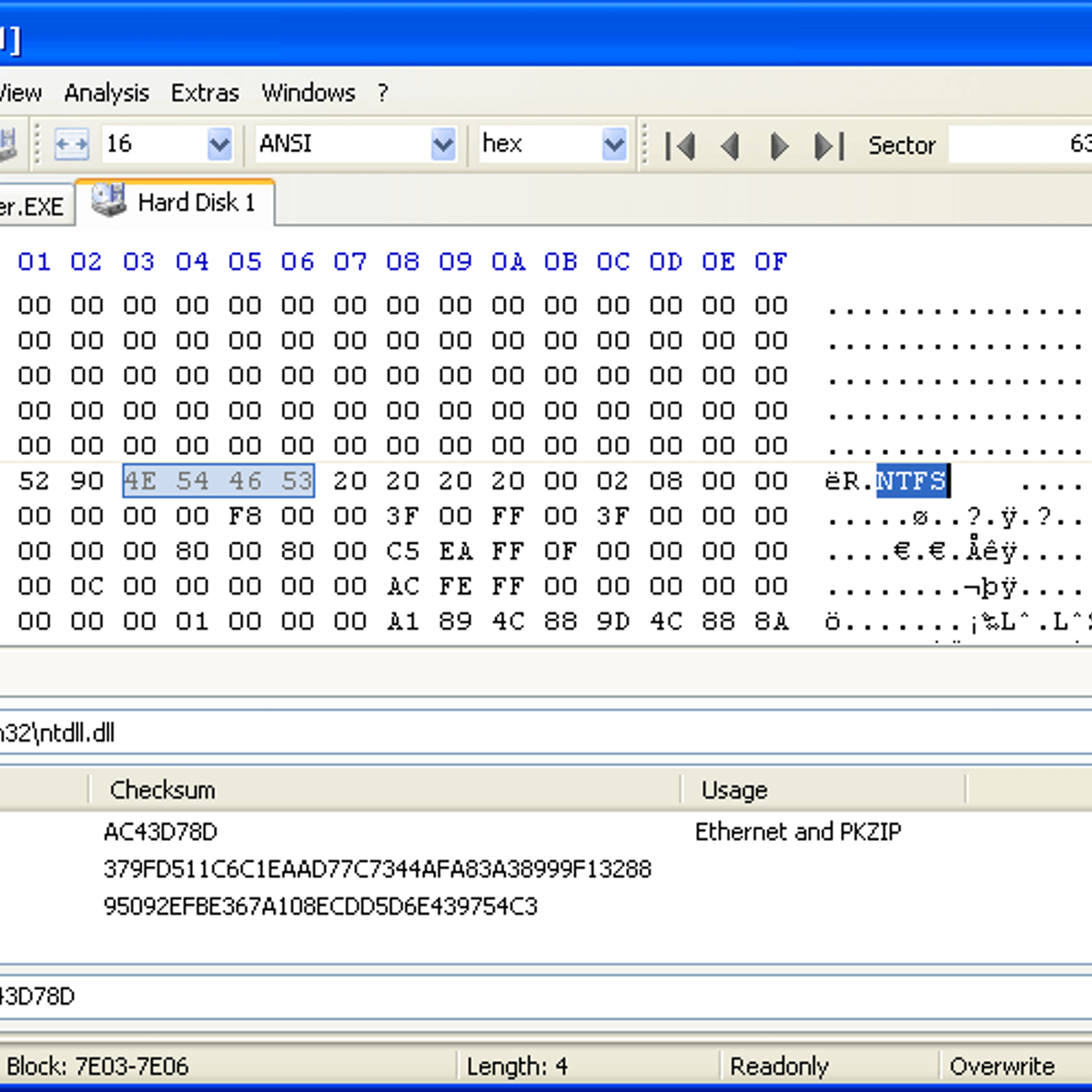
Task: Click the Hard Disk 1 drive icon
Action: 108,201
